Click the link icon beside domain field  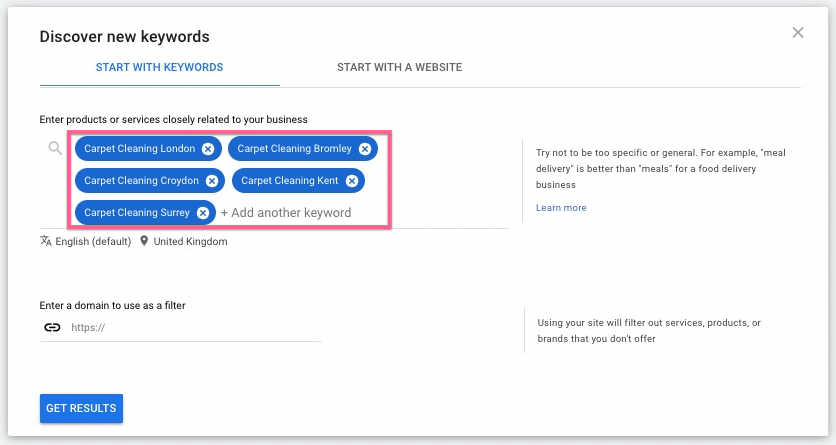[x=52, y=327]
